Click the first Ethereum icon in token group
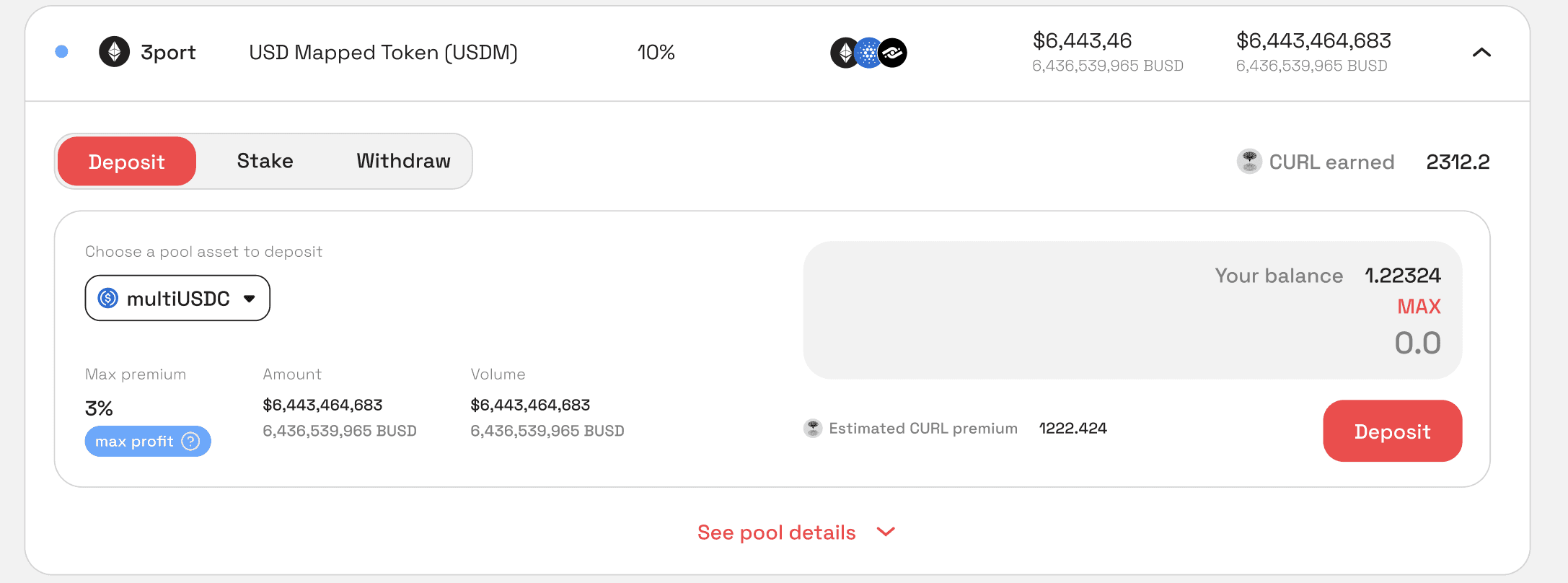The height and width of the screenshot is (583, 1568). point(844,53)
